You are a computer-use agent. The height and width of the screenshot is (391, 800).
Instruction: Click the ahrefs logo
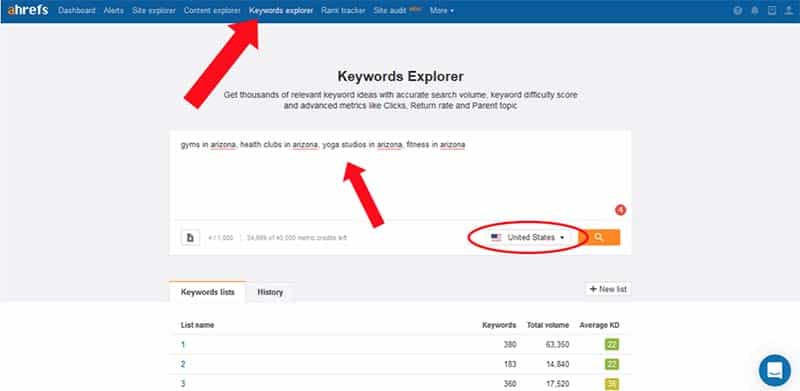coord(28,10)
